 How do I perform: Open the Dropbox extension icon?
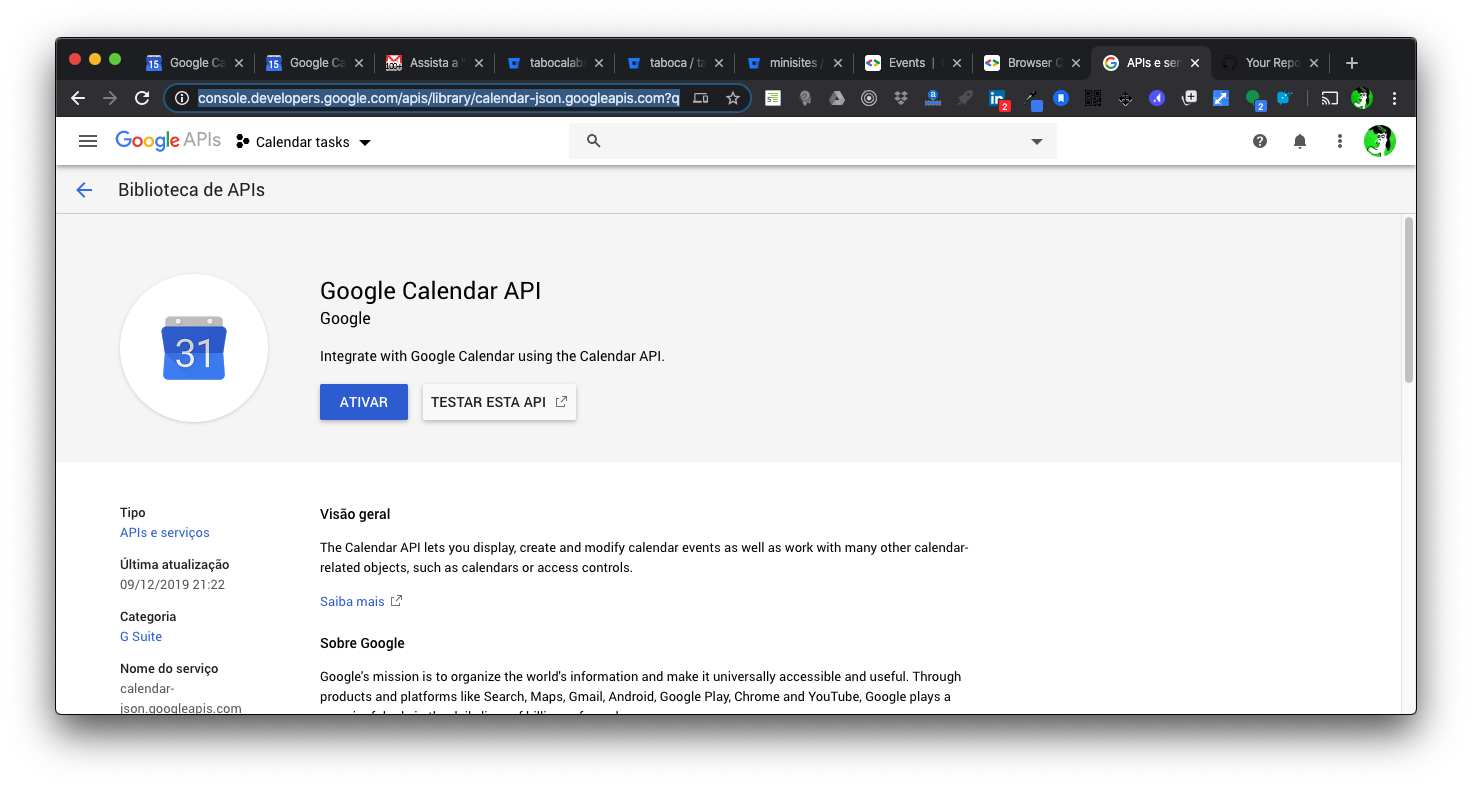[x=901, y=98]
